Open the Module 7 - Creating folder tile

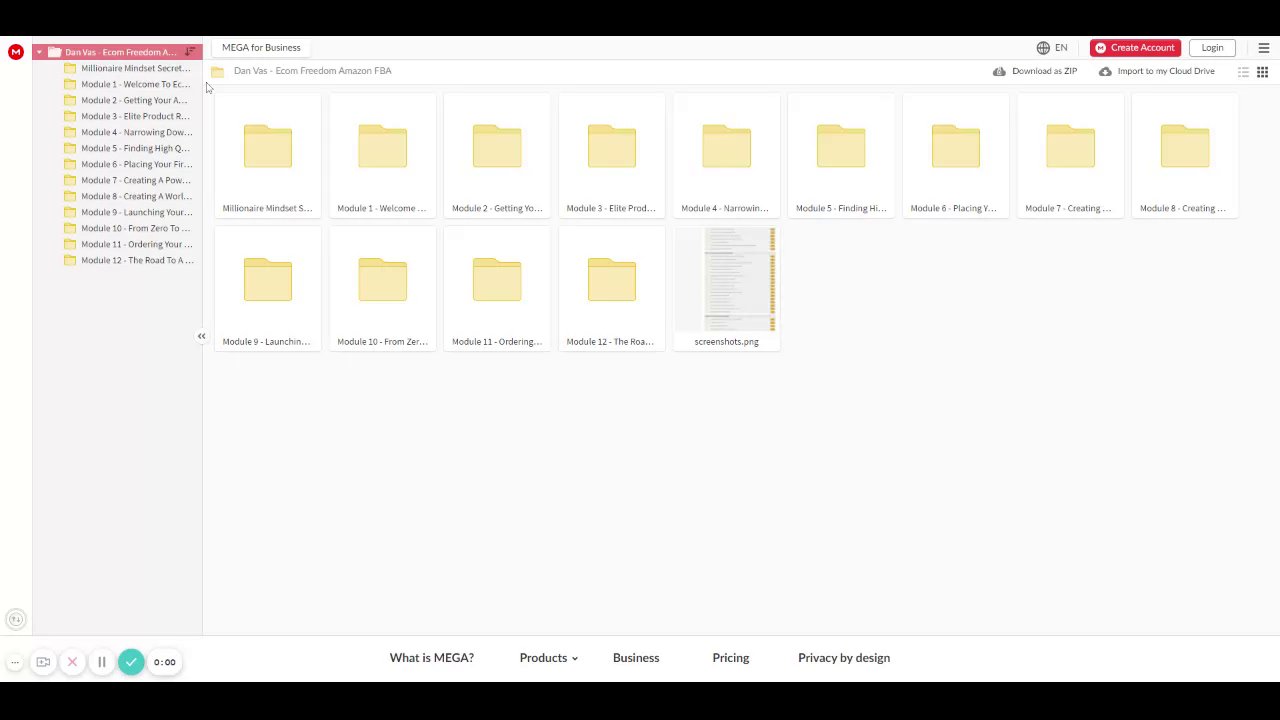click(x=1071, y=156)
